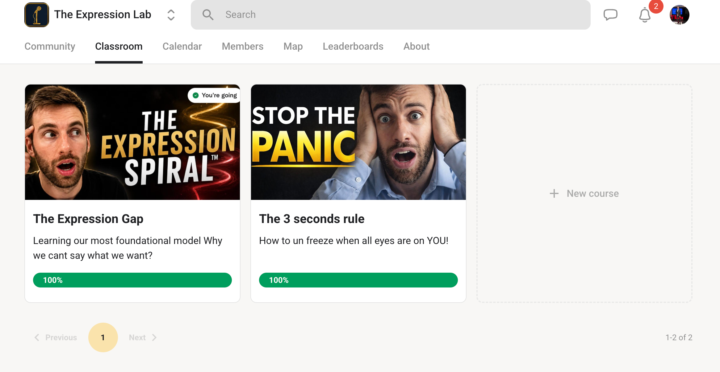Screen dimensions: 720x372
Task: Click the plus icon for New course
Action: (x=554, y=193)
